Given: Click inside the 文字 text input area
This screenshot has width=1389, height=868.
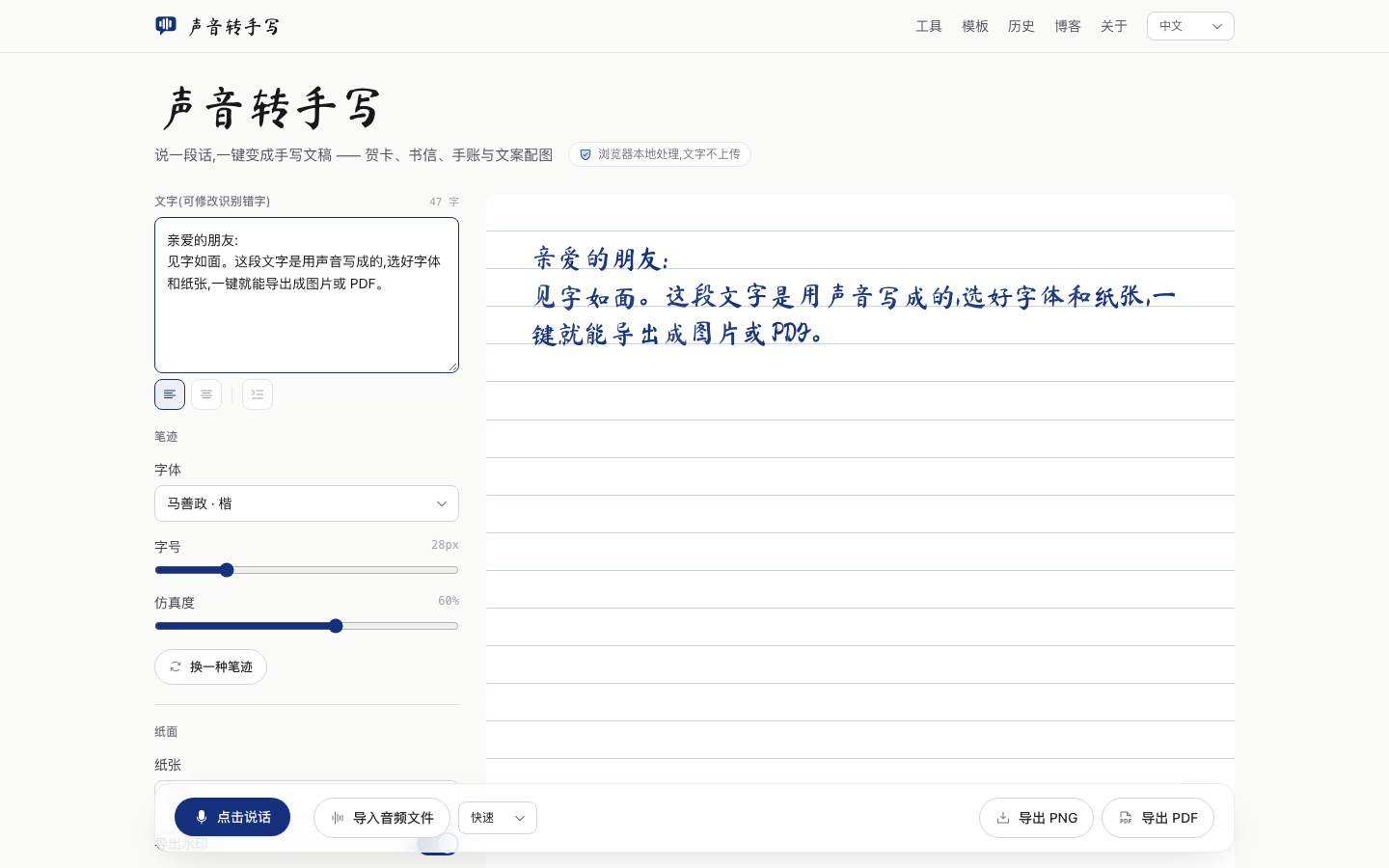Looking at the screenshot, I should [x=307, y=295].
